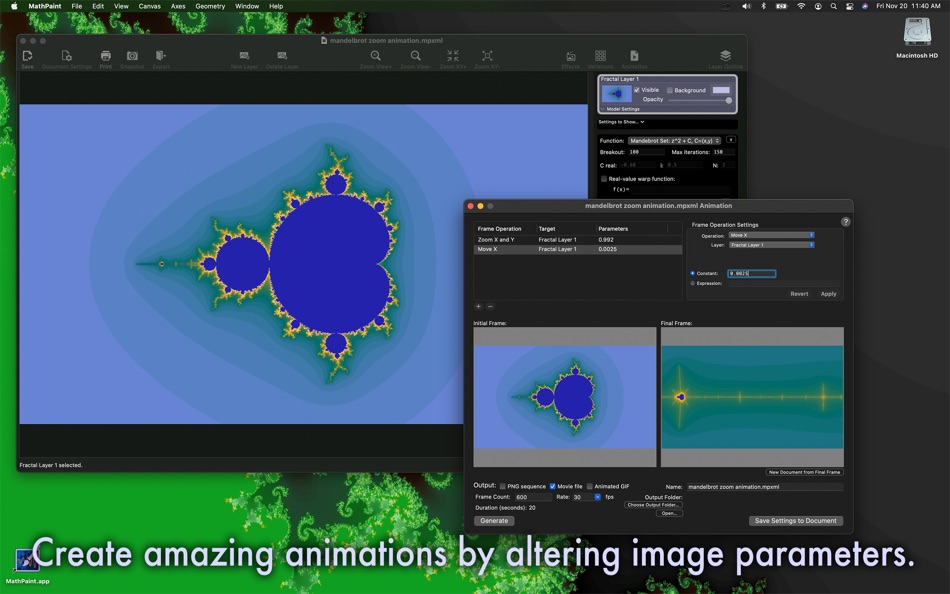Image resolution: width=950 pixels, height=594 pixels.
Task: Remove frame operation with minus button
Action: click(490, 307)
